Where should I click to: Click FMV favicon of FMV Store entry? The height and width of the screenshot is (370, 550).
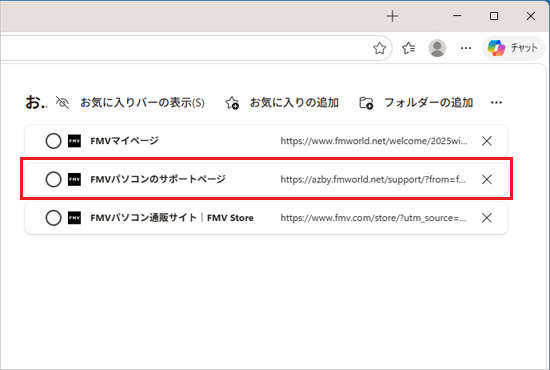click(74, 218)
